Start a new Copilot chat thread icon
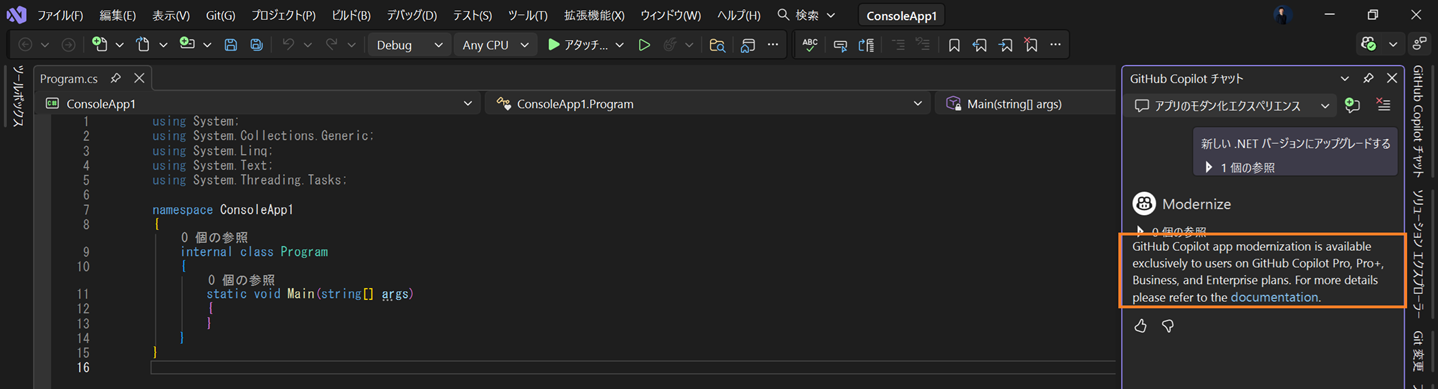Image resolution: width=1438 pixels, height=389 pixels. point(1352,105)
